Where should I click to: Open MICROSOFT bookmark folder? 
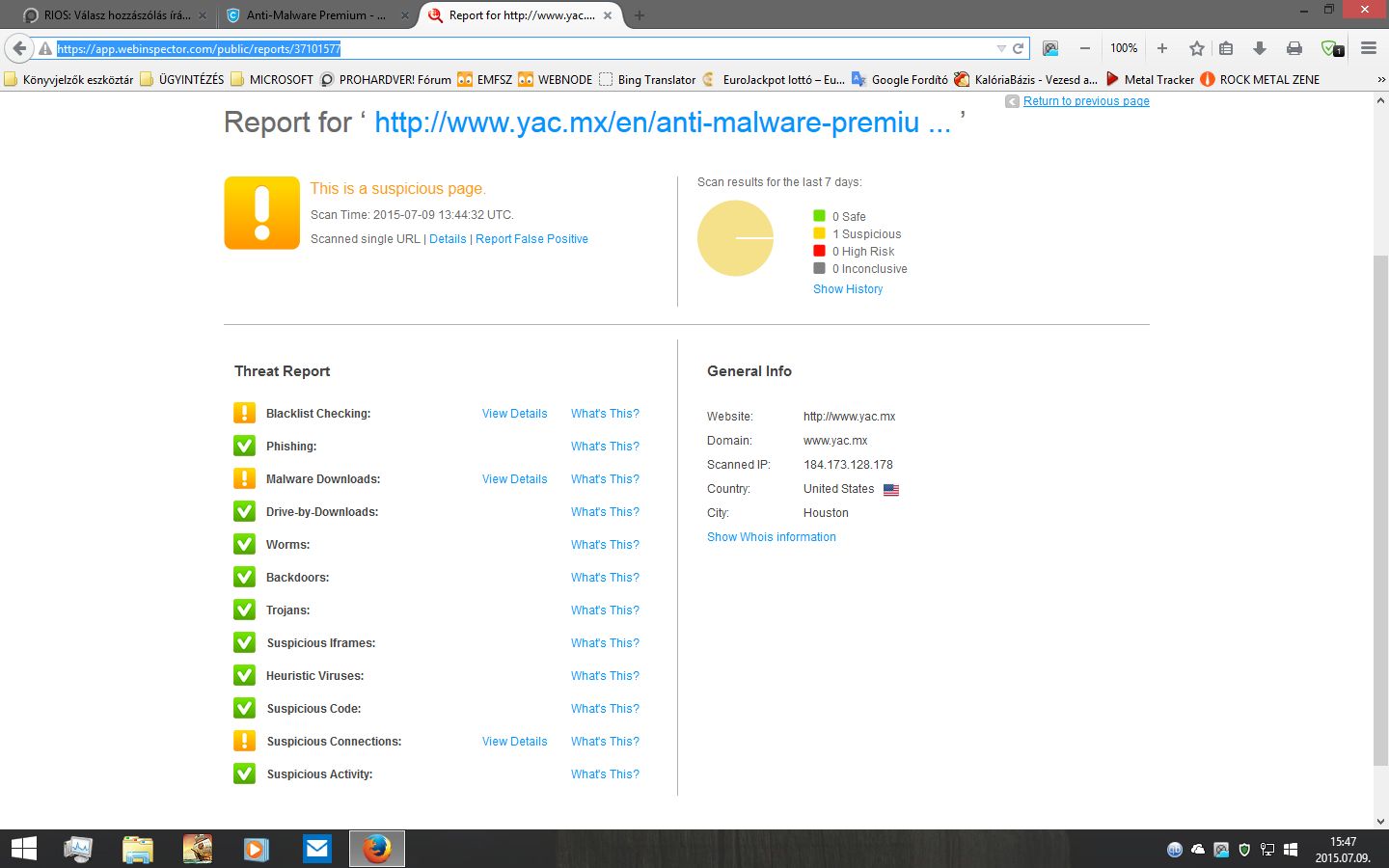point(272,80)
